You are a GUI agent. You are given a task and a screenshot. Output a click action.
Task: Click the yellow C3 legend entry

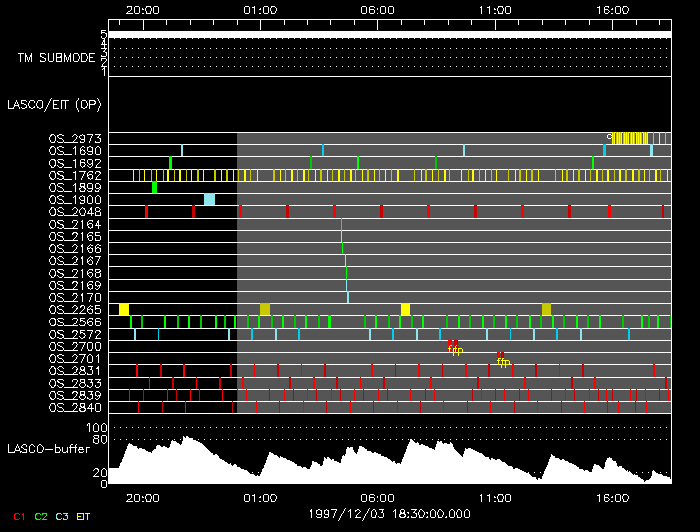pyautogui.click(x=64, y=517)
